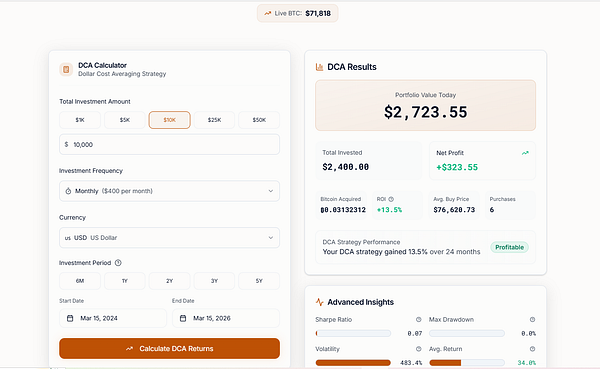Screen dimensions: 600x369
Task: Open the Currency USD dropdown
Action: coord(170,238)
